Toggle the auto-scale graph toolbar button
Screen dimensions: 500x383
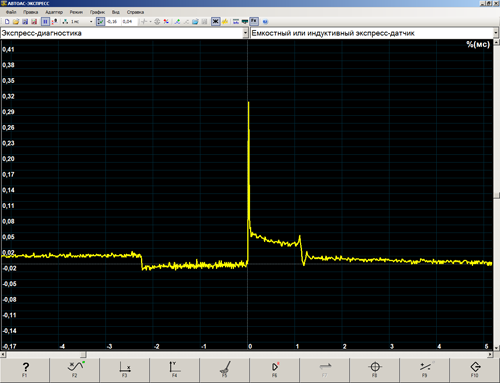[100, 22]
